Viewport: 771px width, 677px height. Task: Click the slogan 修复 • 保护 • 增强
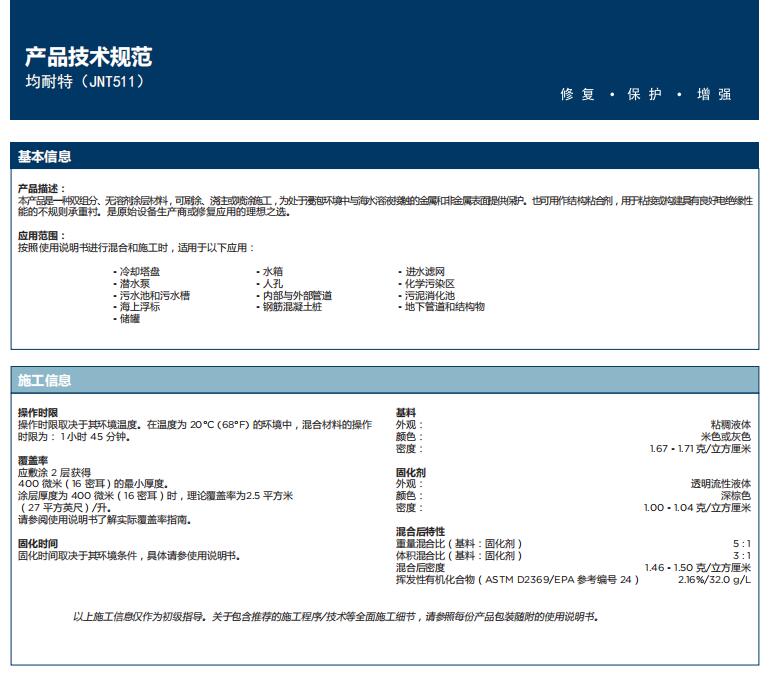(x=646, y=94)
